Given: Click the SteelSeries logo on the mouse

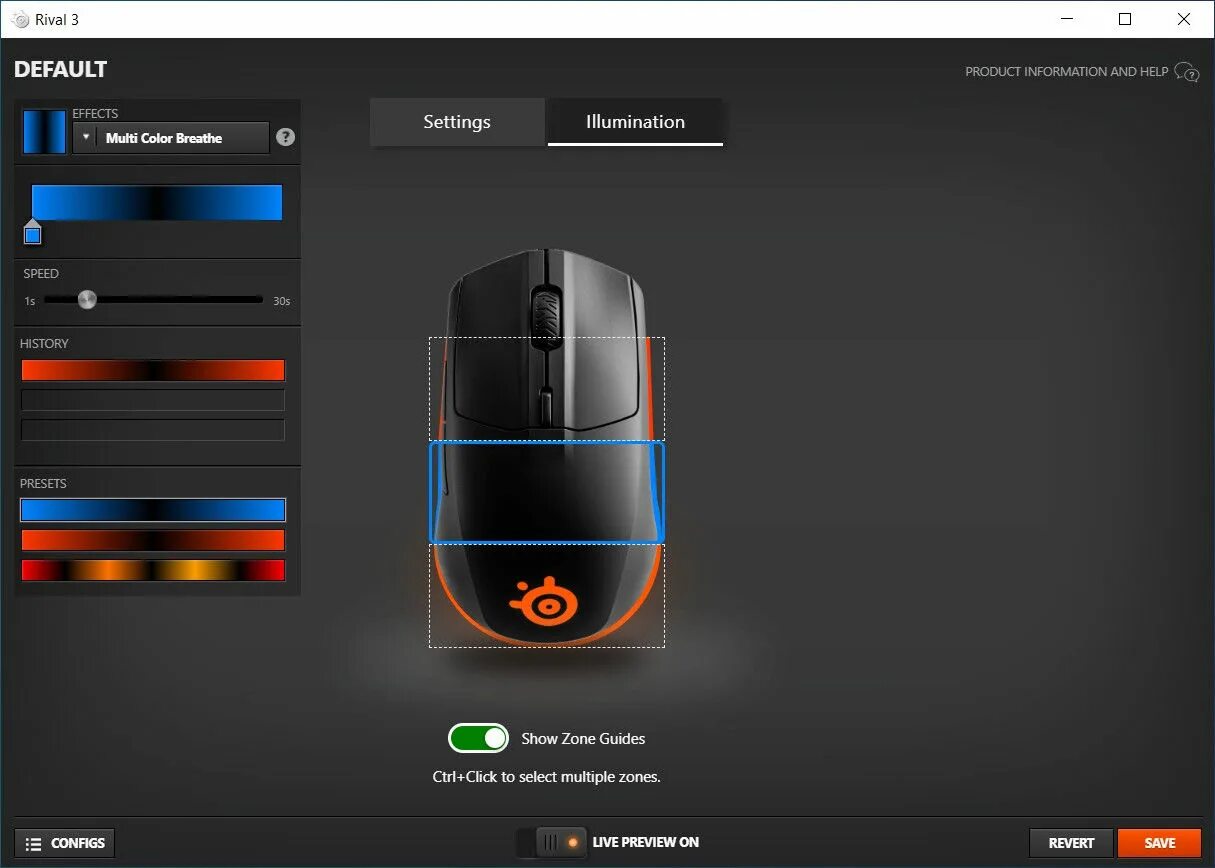Looking at the screenshot, I should (544, 603).
